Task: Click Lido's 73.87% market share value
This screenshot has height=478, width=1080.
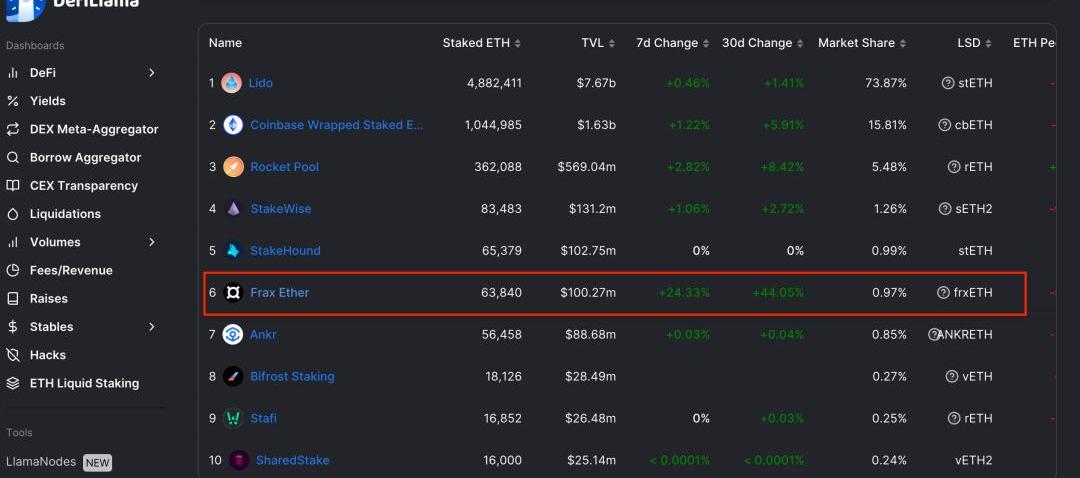Action: coord(886,83)
